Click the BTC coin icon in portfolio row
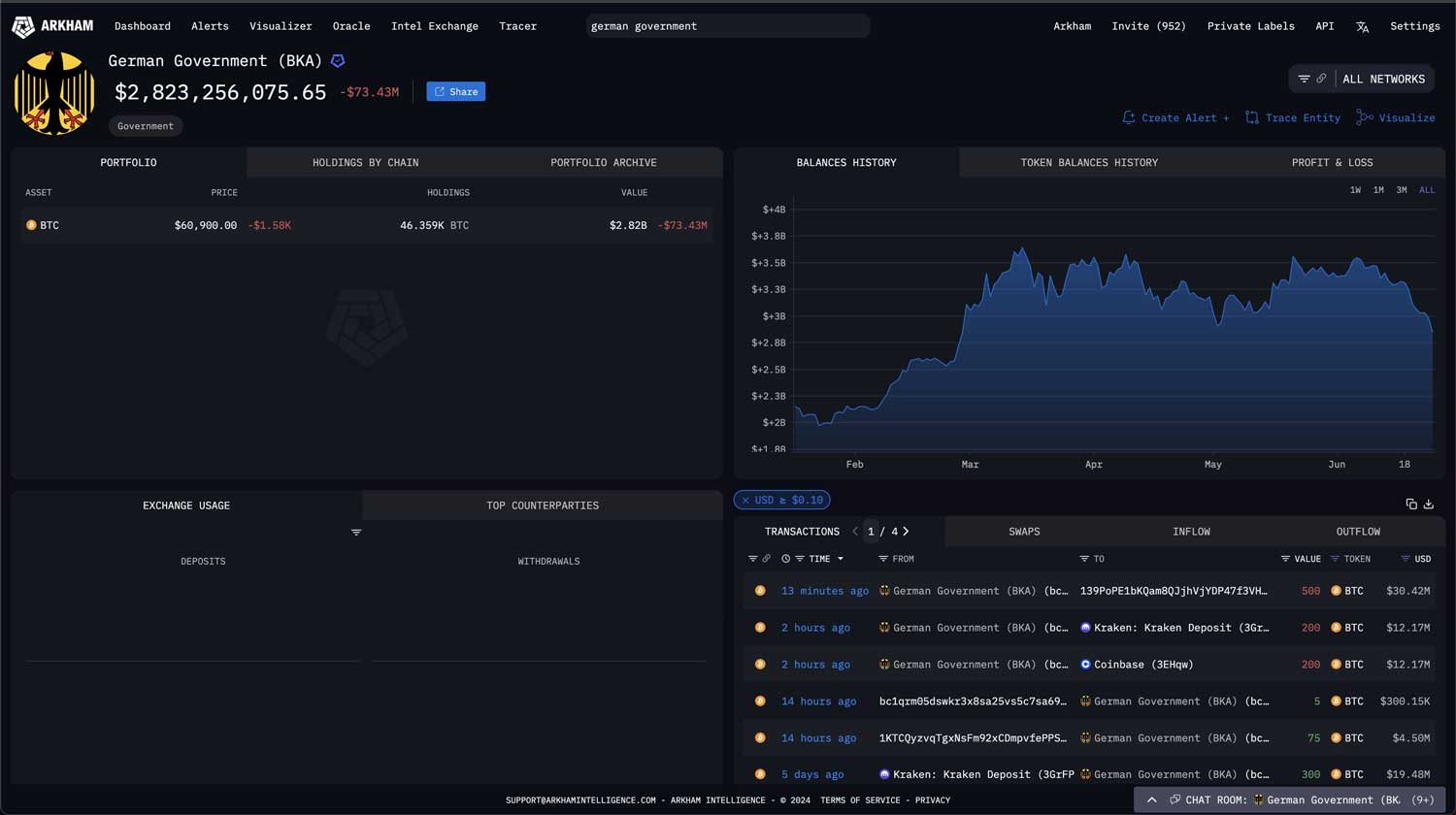1456x815 pixels. [x=31, y=225]
